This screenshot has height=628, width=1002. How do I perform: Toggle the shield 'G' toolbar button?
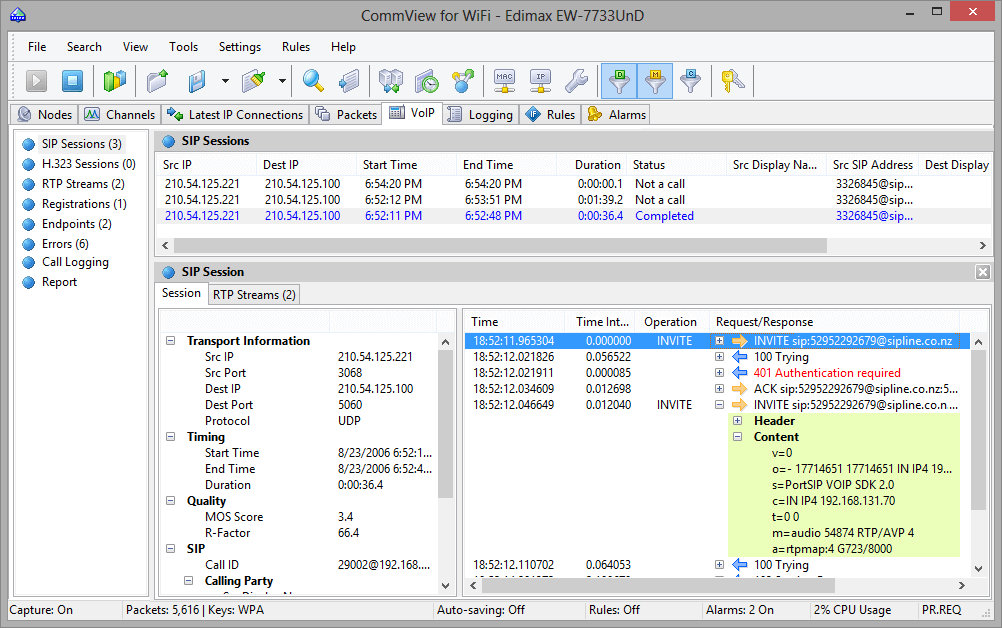(x=691, y=80)
